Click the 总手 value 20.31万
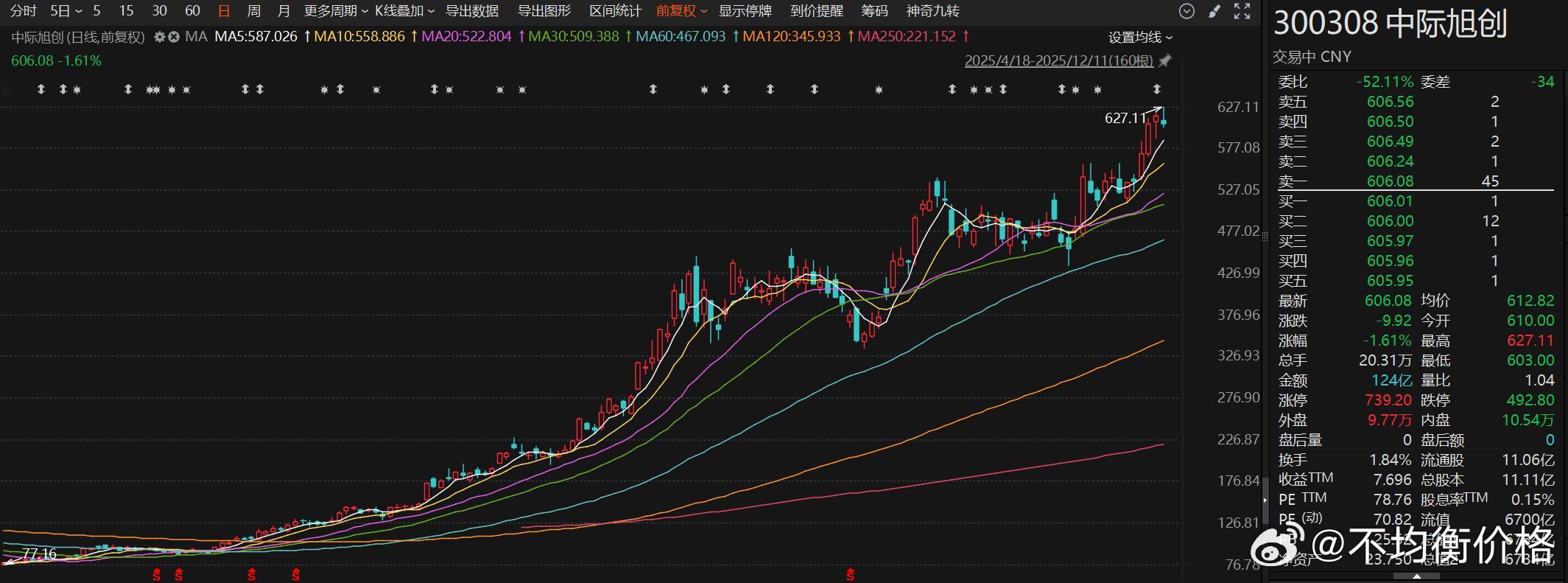Screen dimensions: 1568x583 click(1385, 360)
